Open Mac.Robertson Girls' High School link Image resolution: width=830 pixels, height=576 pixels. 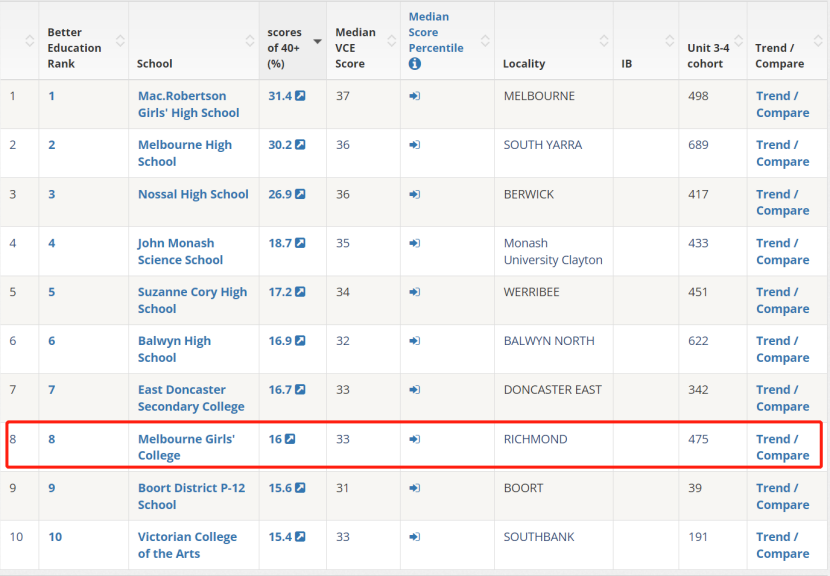point(188,104)
